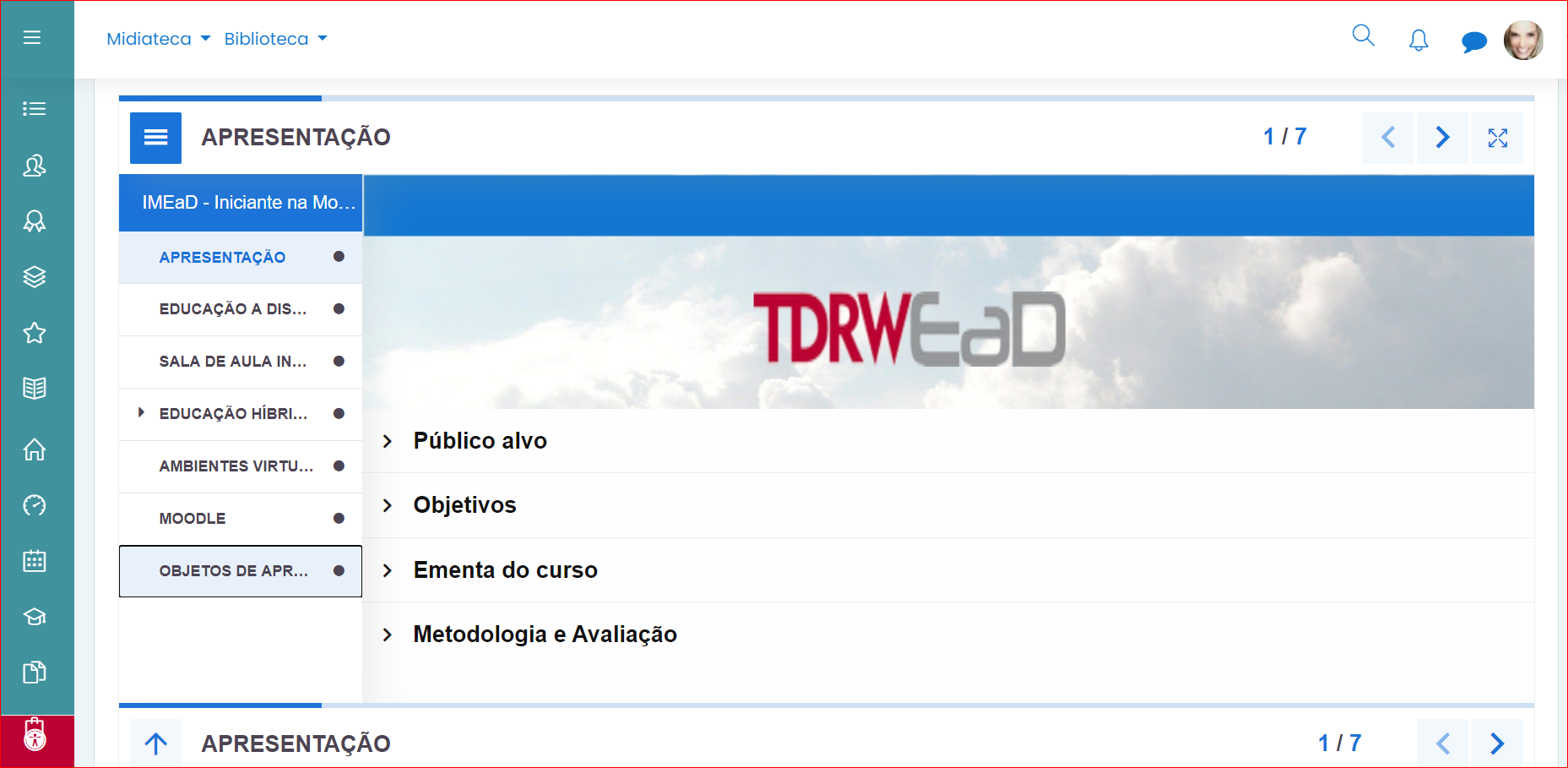This screenshot has height=768, width=1568.
Task: Toggle the blue table of contents button
Action: (155, 138)
